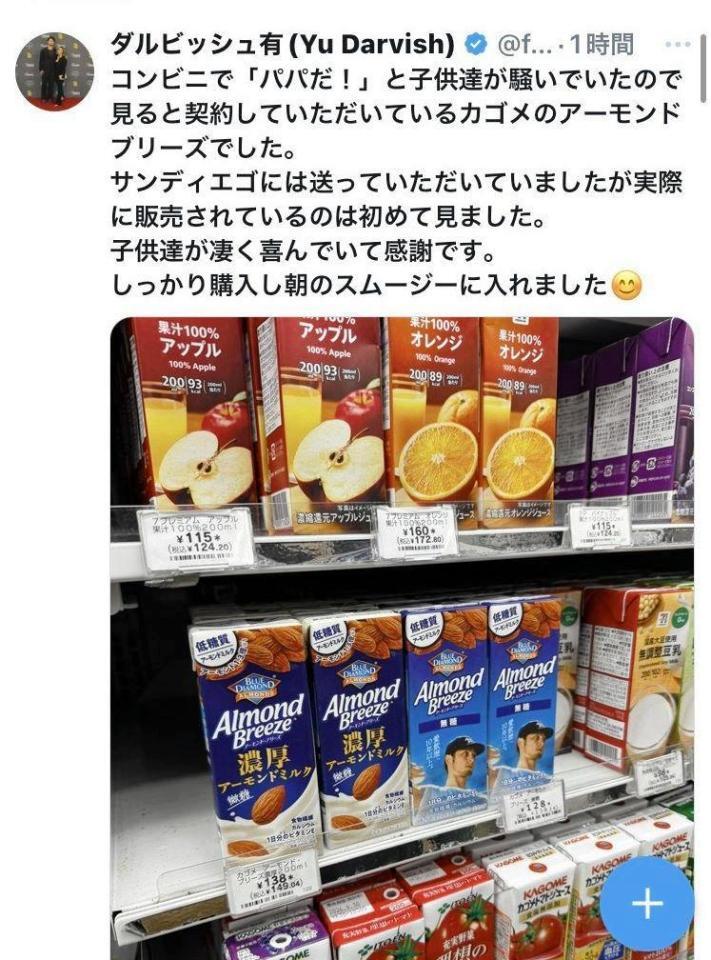This screenshot has height=960, width=711.
Task: Tap the smiling emoji ending the tweet
Action: [x=626, y=285]
